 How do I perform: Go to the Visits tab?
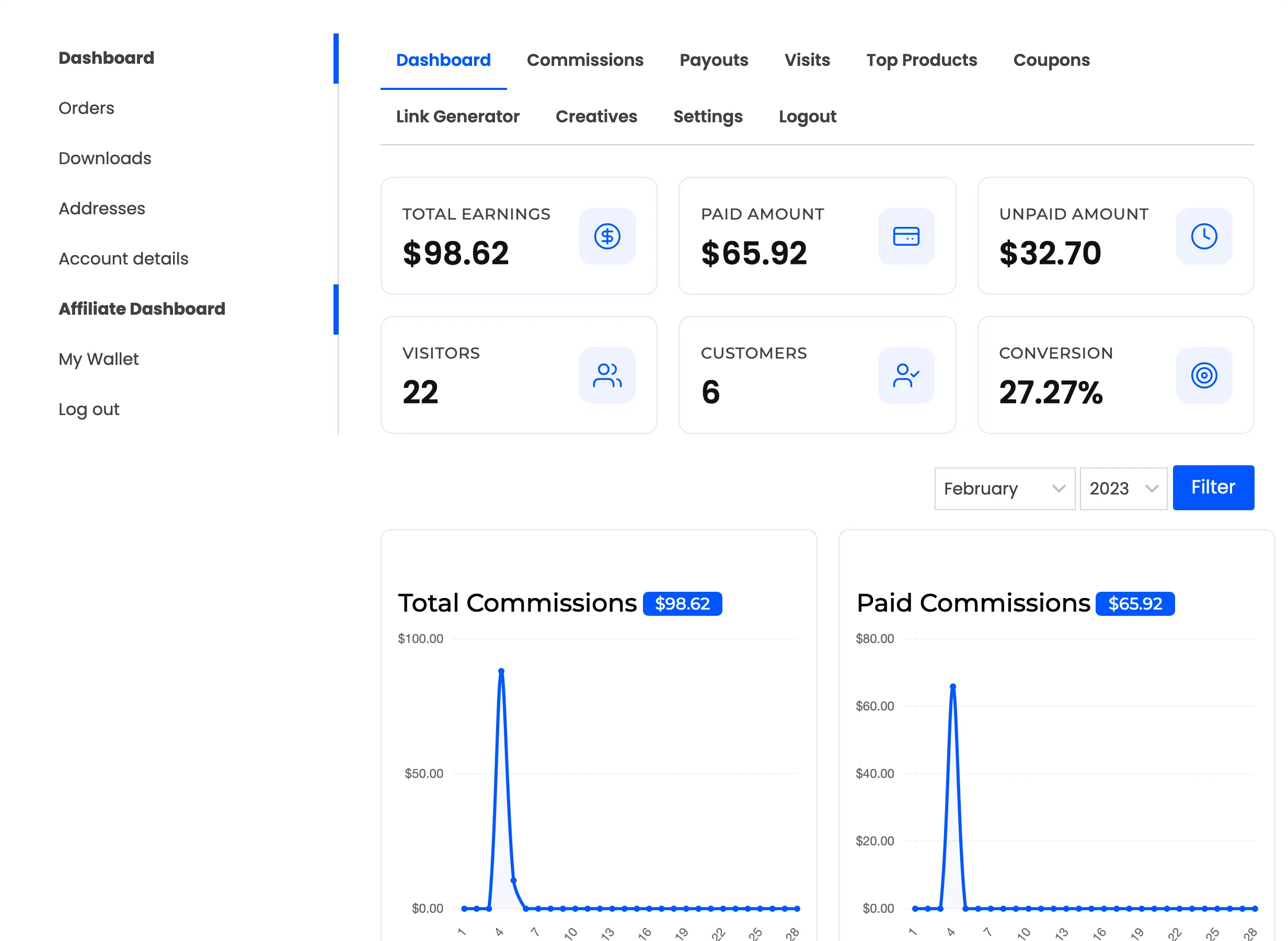pyautogui.click(x=807, y=60)
